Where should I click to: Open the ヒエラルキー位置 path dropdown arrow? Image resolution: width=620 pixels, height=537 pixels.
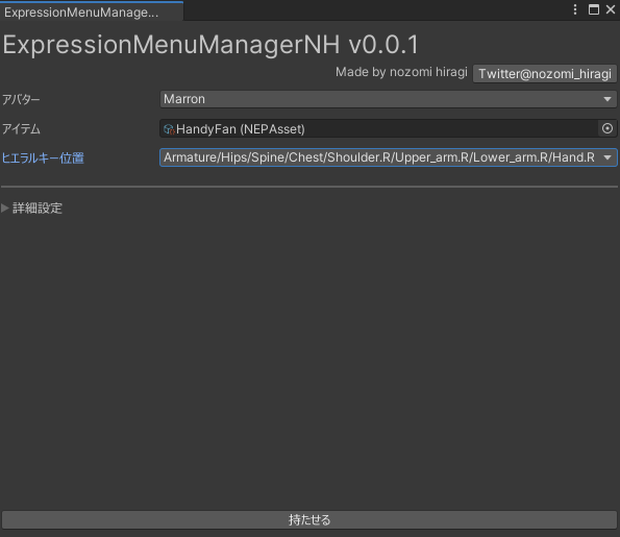pyautogui.click(x=607, y=158)
